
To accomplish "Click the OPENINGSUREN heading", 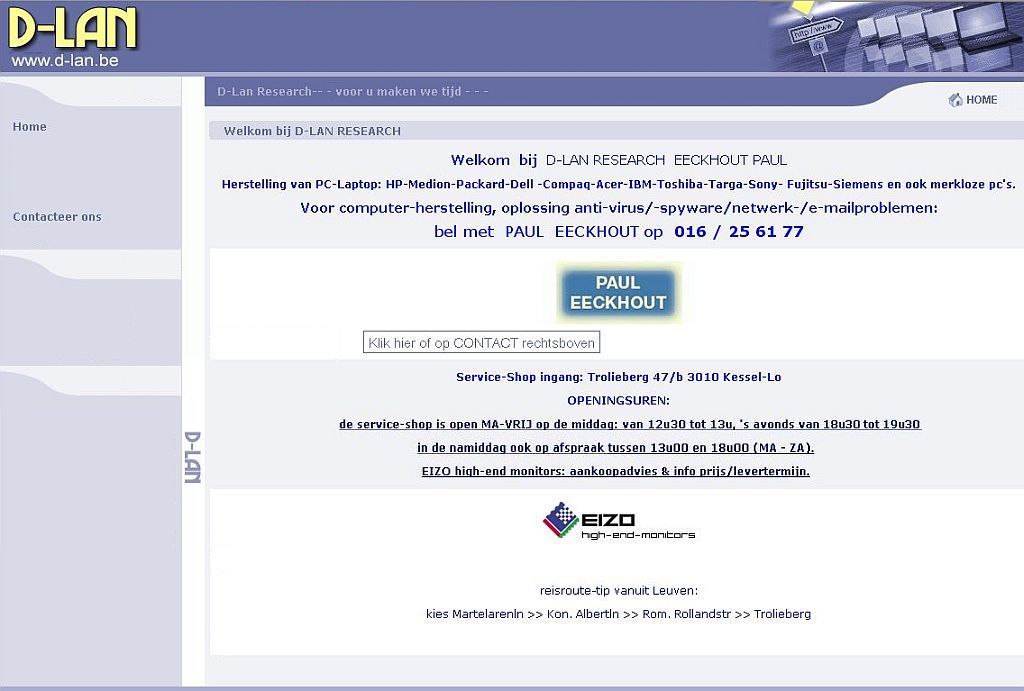I will 618,400.
